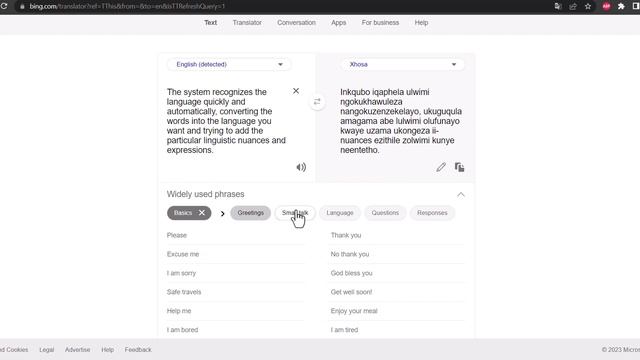Screen dimensions: 640x360
Task: Open browser extensions puzzle icon
Action: (x=621, y=6)
